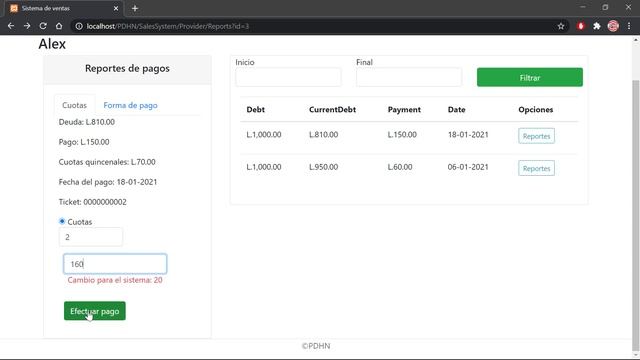Screen dimensions: 640x360
Task: Click the Debt column header
Action: pos(256,109)
